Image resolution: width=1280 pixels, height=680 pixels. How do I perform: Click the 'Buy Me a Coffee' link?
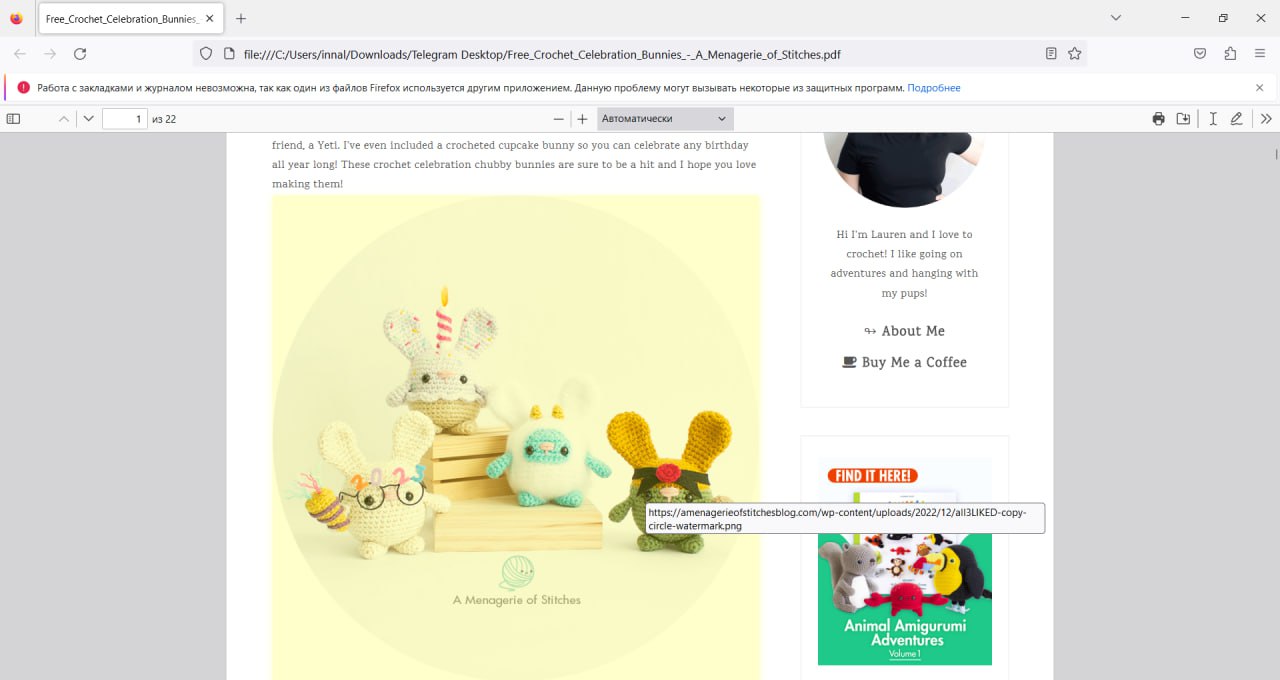(x=905, y=362)
